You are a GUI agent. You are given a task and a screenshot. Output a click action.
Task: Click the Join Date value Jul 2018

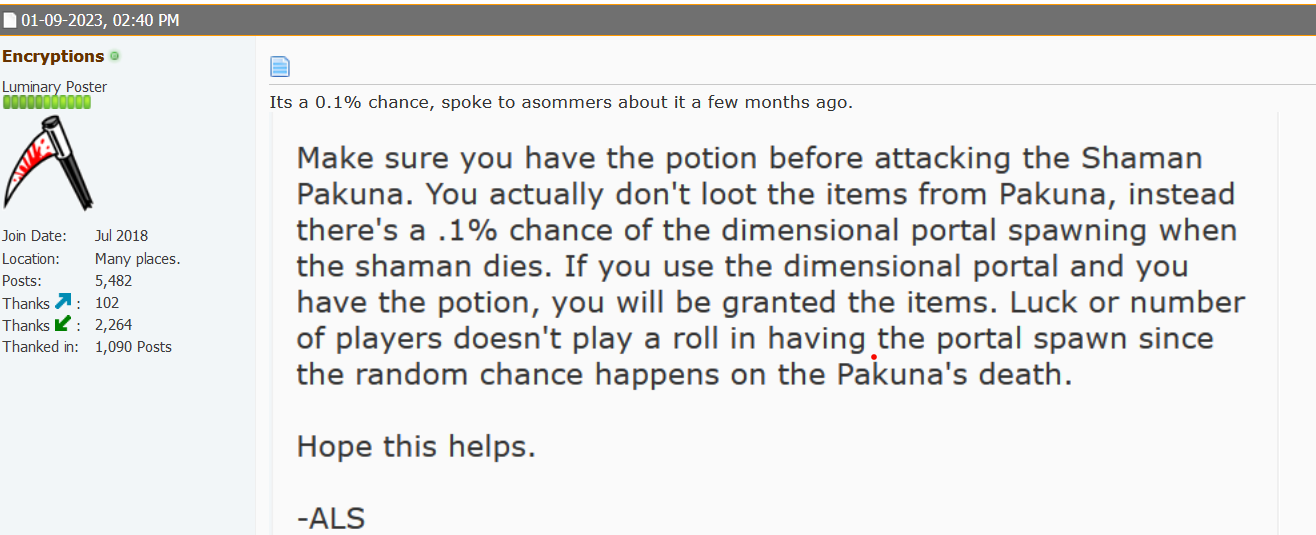(x=121, y=236)
